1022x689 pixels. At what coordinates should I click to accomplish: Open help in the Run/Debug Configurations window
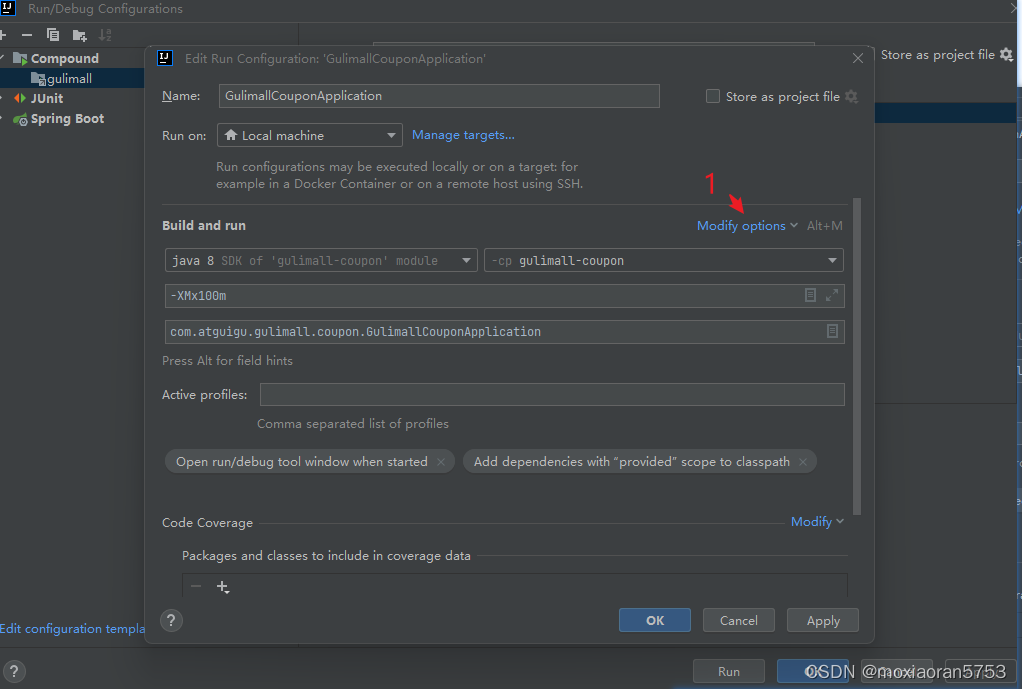14,671
